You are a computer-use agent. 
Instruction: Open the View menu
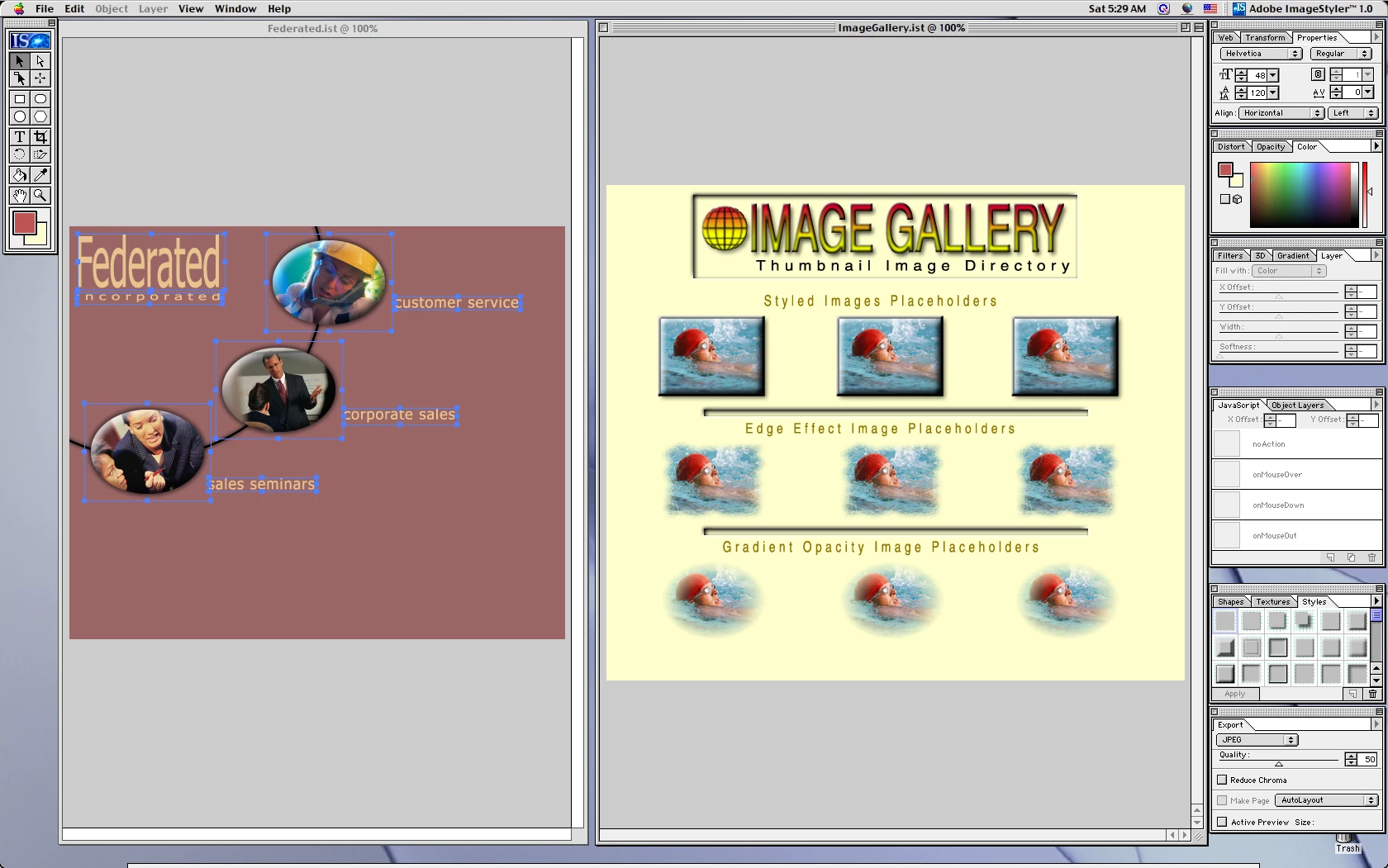click(191, 9)
